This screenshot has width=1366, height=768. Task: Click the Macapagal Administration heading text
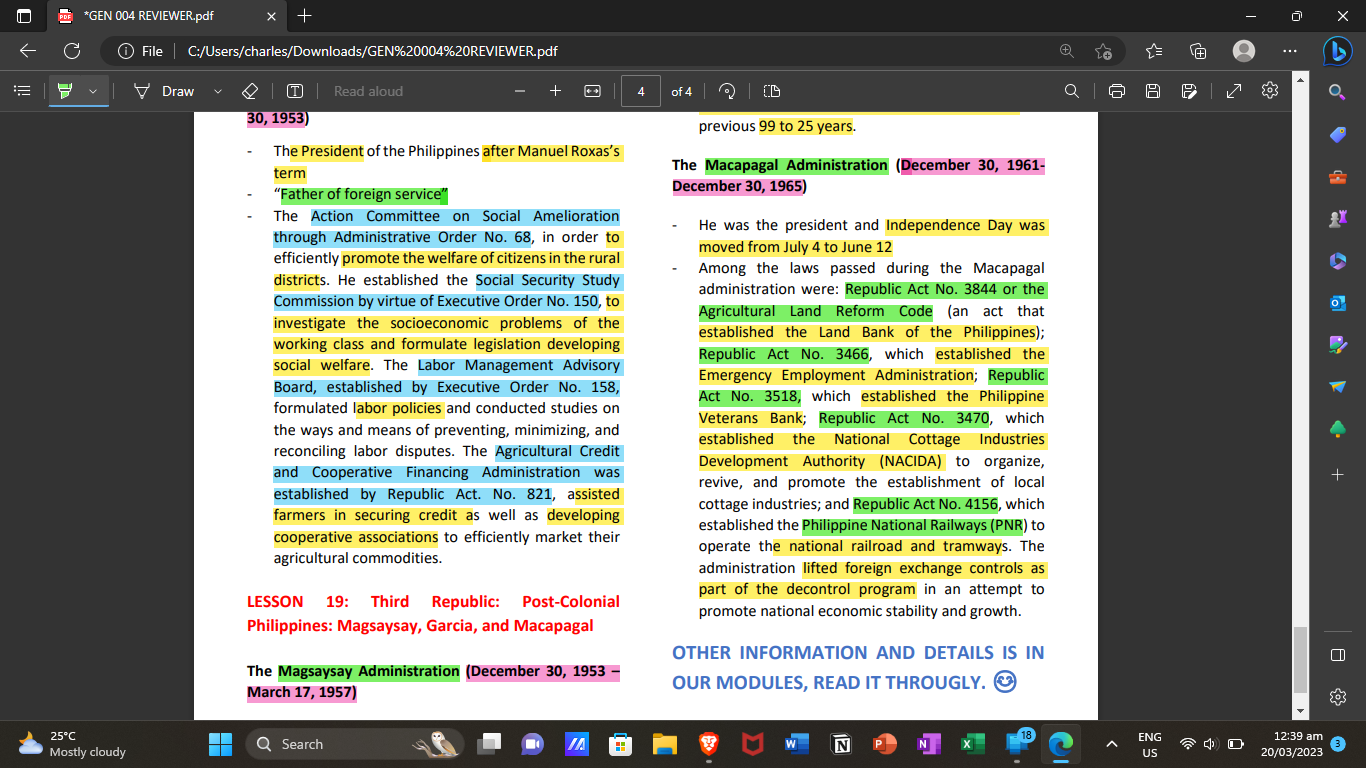[x=796, y=165]
